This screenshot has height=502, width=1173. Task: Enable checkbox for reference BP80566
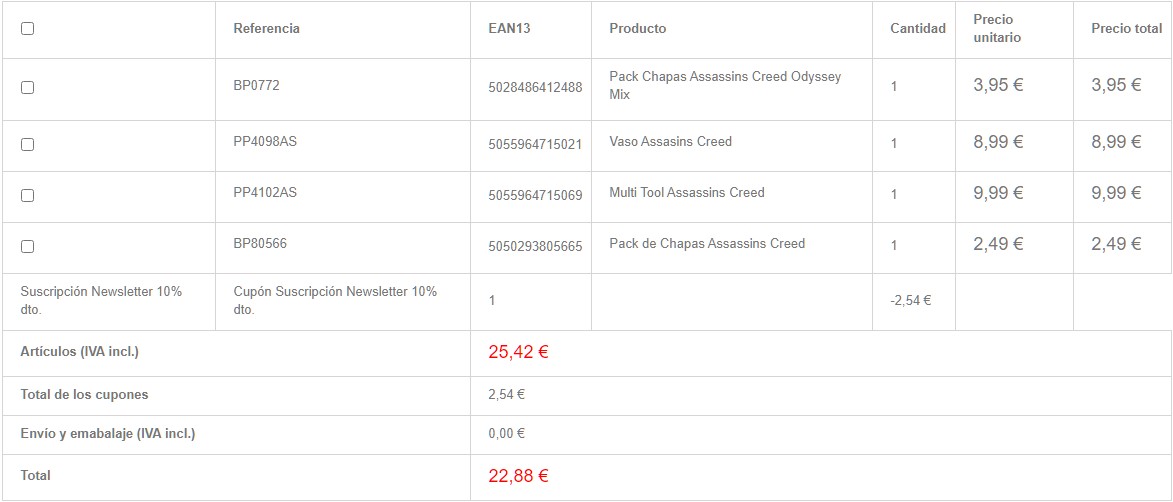(x=27, y=246)
